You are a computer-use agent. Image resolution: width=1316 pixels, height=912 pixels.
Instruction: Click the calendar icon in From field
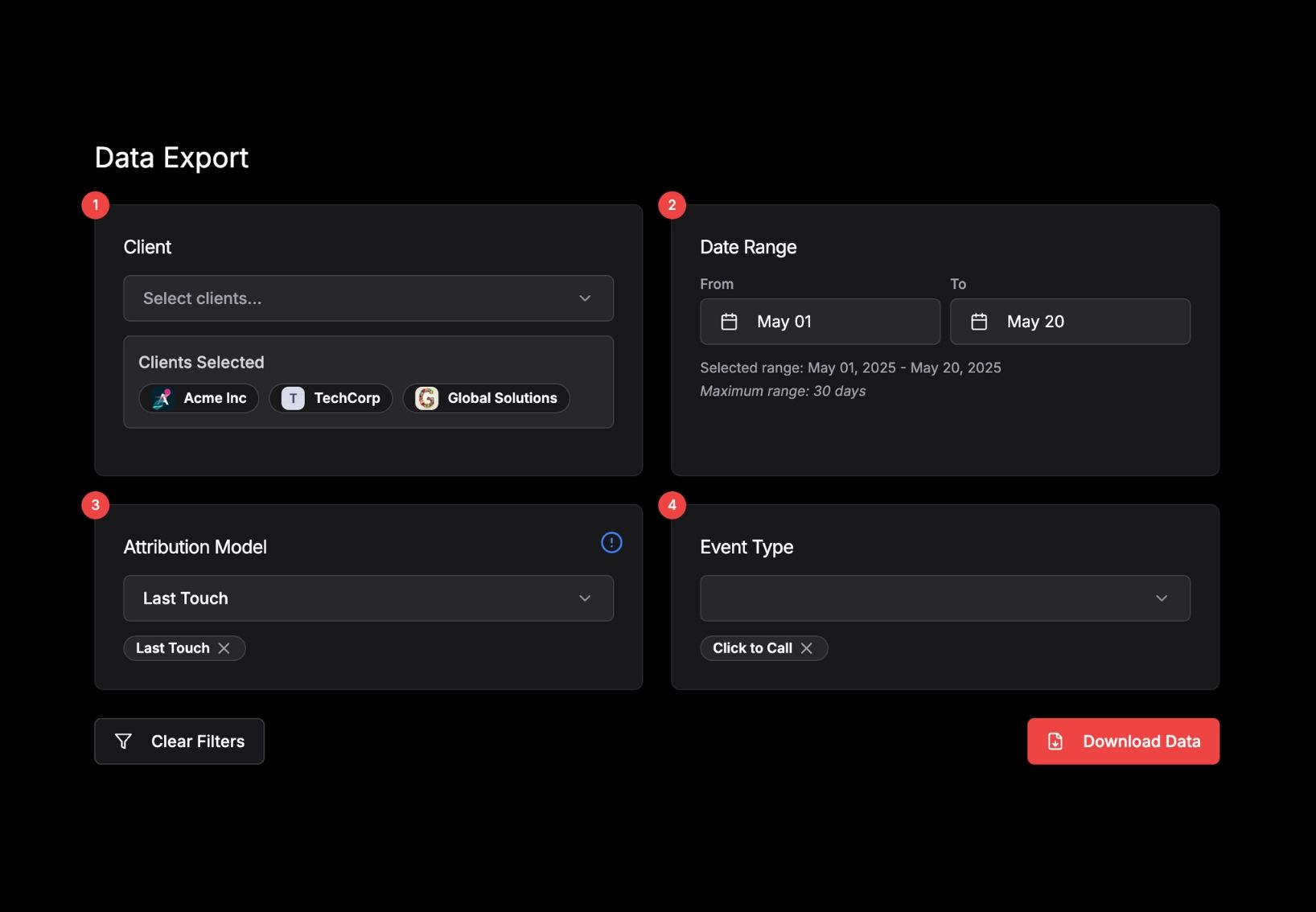tap(729, 322)
